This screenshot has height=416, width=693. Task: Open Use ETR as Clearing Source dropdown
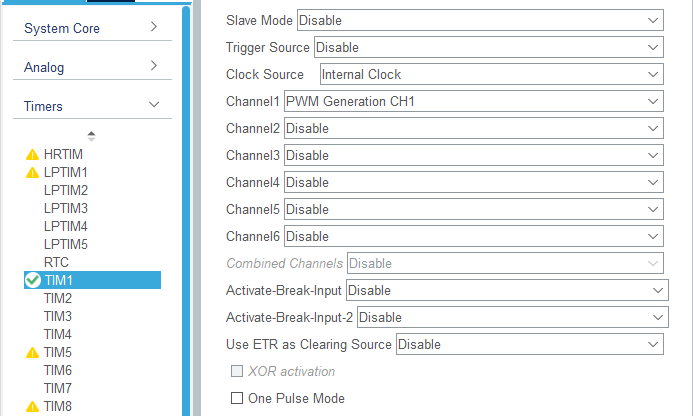point(530,344)
